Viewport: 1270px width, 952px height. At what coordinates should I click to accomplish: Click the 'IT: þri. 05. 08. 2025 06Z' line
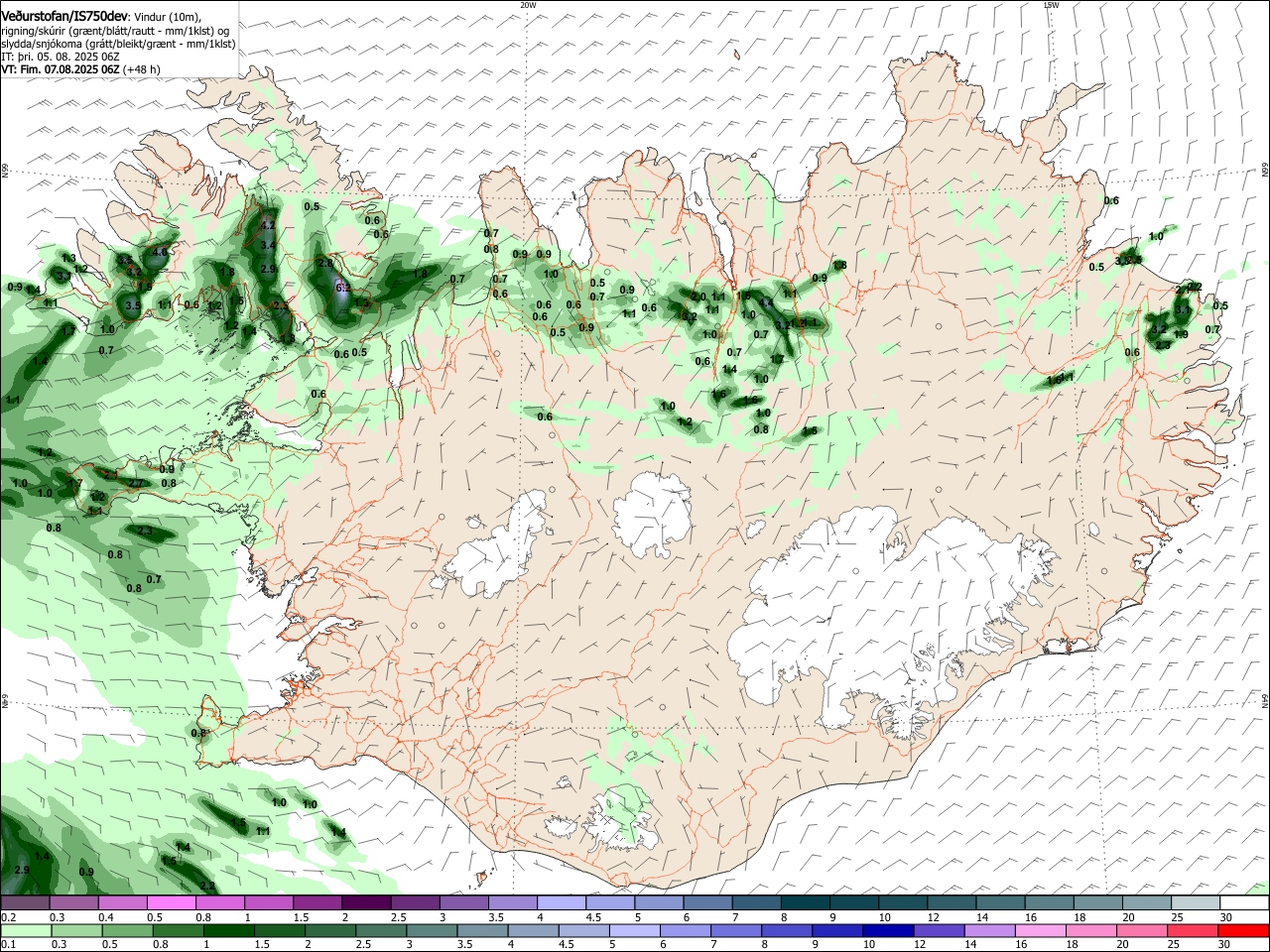click(x=61, y=57)
